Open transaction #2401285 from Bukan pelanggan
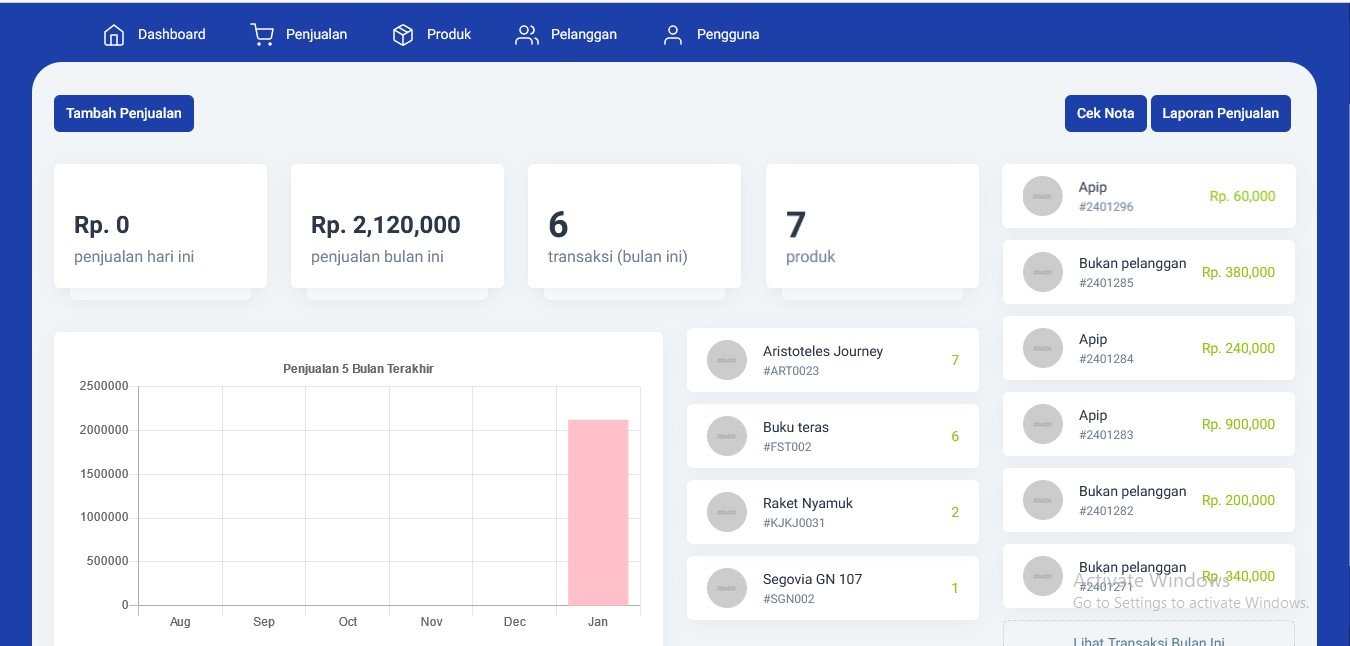The image size is (1350, 646). [1148, 272]
